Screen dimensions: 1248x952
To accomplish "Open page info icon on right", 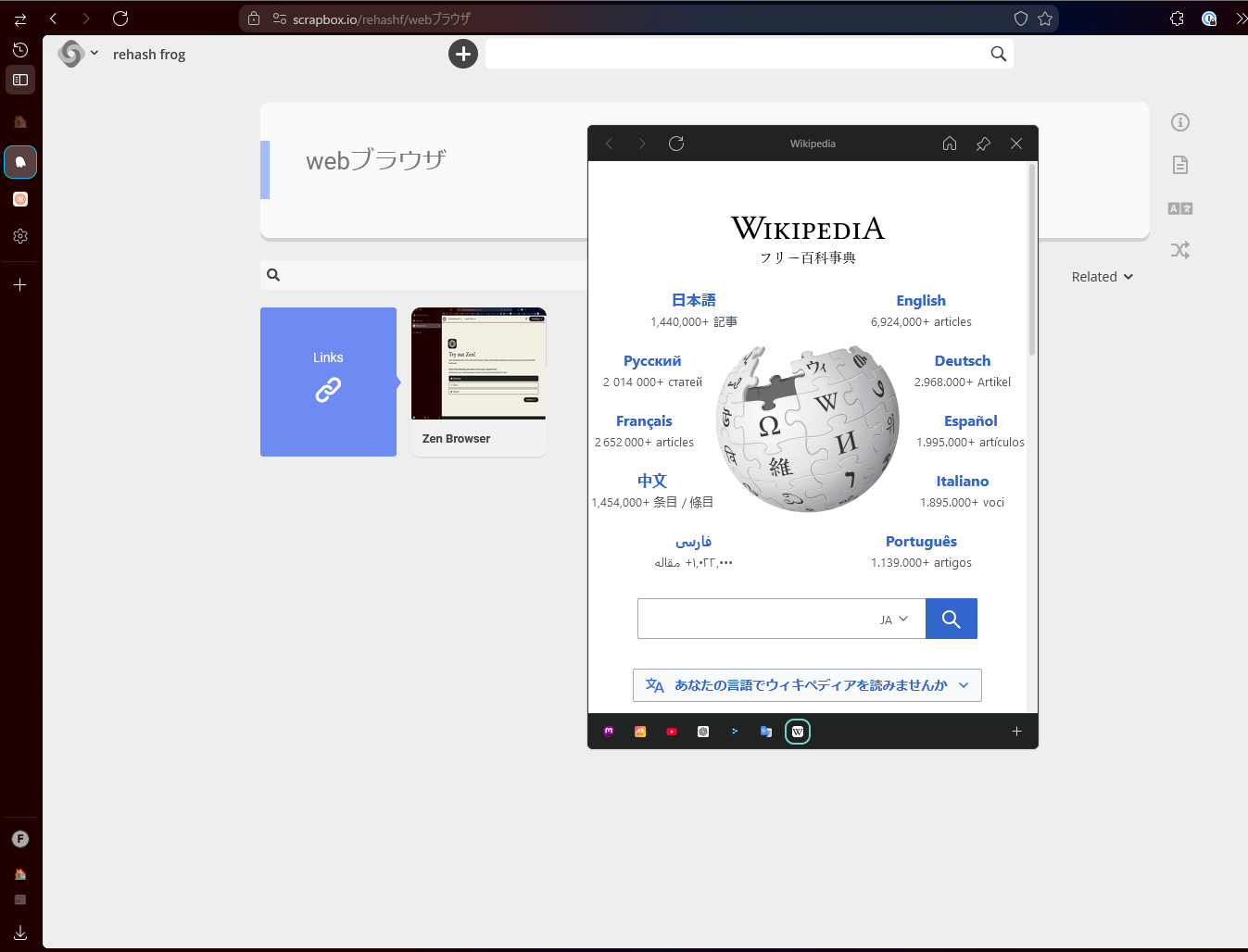I will click(1180, 122).
